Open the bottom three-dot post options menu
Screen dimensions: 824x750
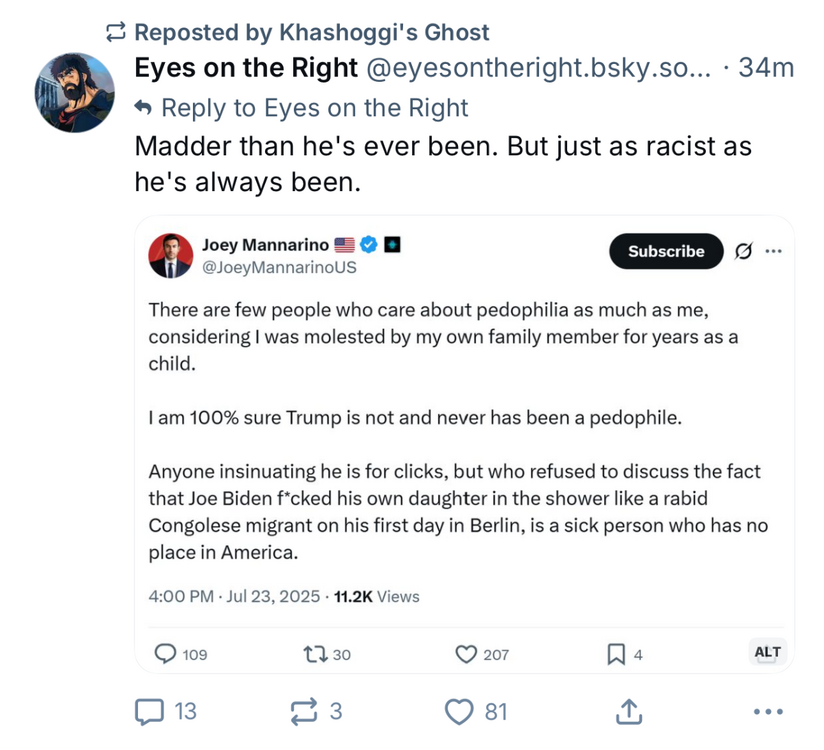pos(767,712)
